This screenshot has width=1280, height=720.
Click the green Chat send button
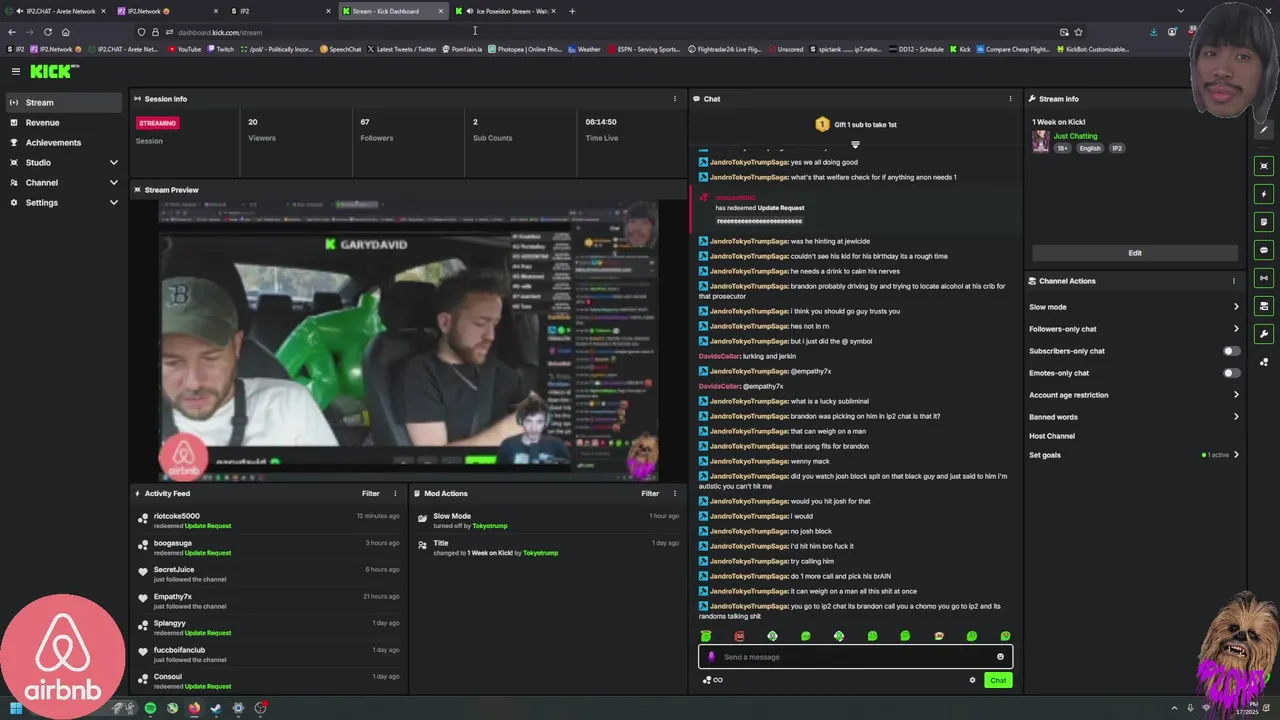tap(998, 680)
